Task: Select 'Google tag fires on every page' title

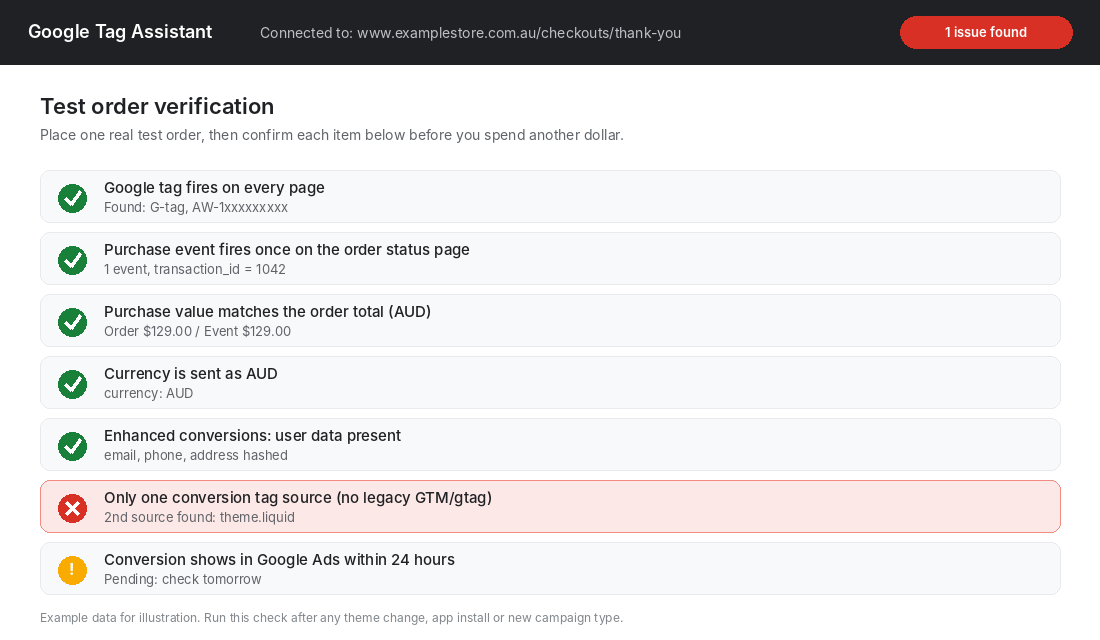Action: (x=214, y=187)
